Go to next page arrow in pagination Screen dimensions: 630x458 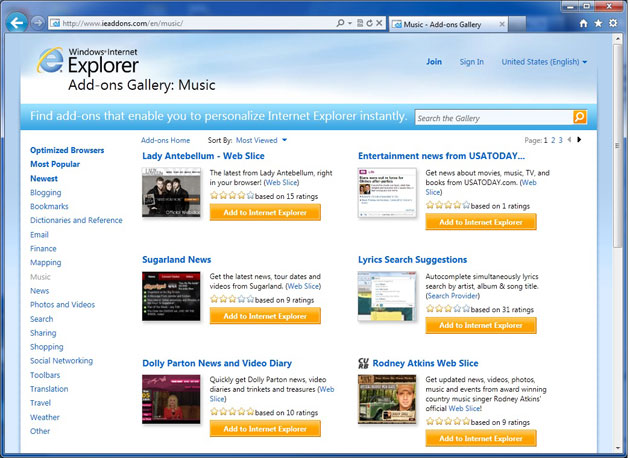click(x=579, y=140)
